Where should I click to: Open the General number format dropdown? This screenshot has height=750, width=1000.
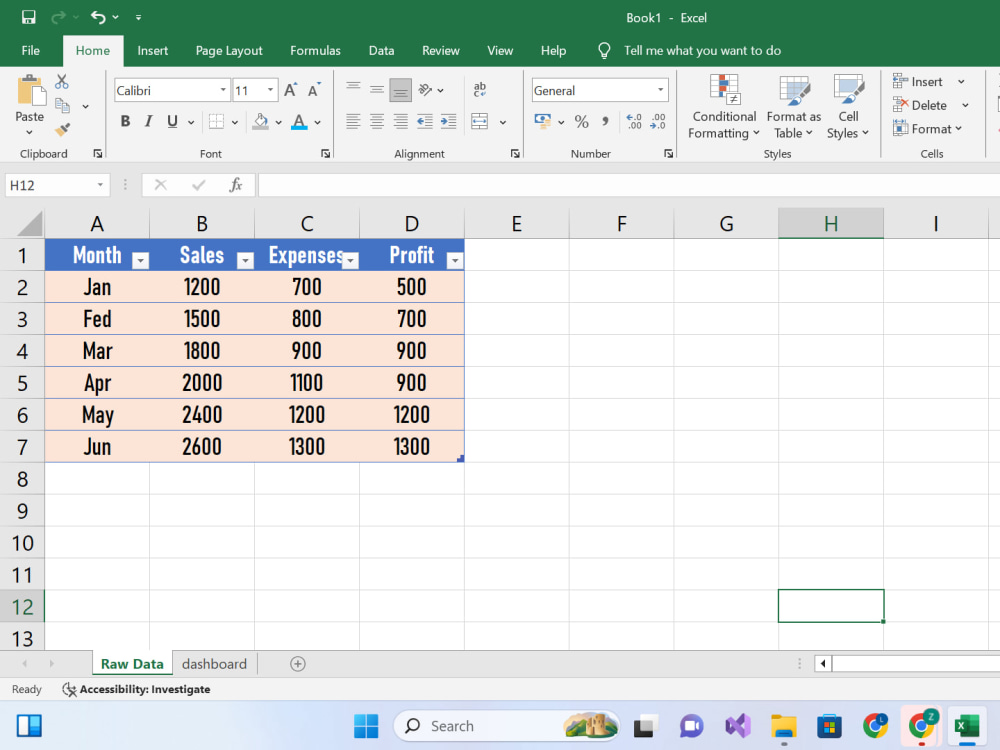(661, 90)
